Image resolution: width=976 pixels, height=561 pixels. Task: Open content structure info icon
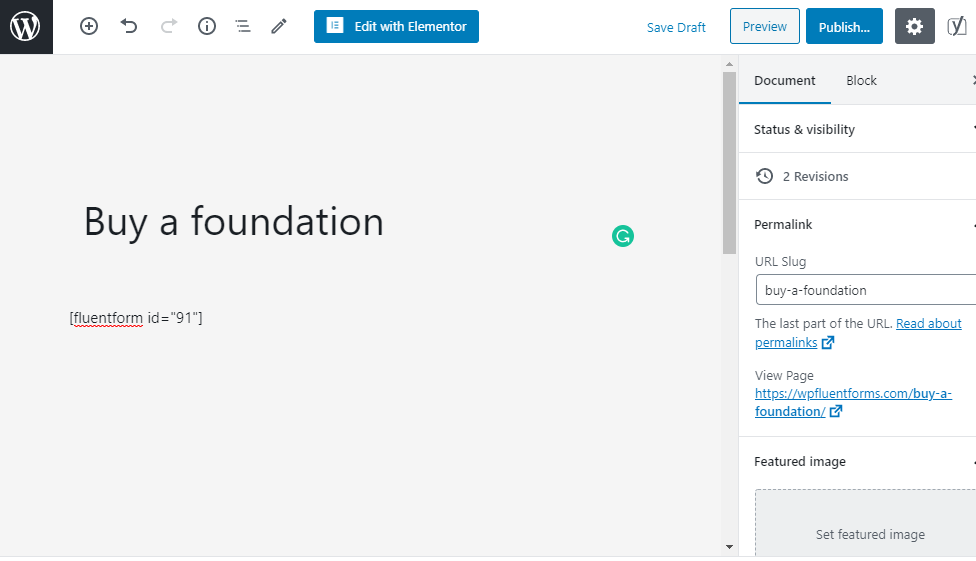click(x=207, y=26)
